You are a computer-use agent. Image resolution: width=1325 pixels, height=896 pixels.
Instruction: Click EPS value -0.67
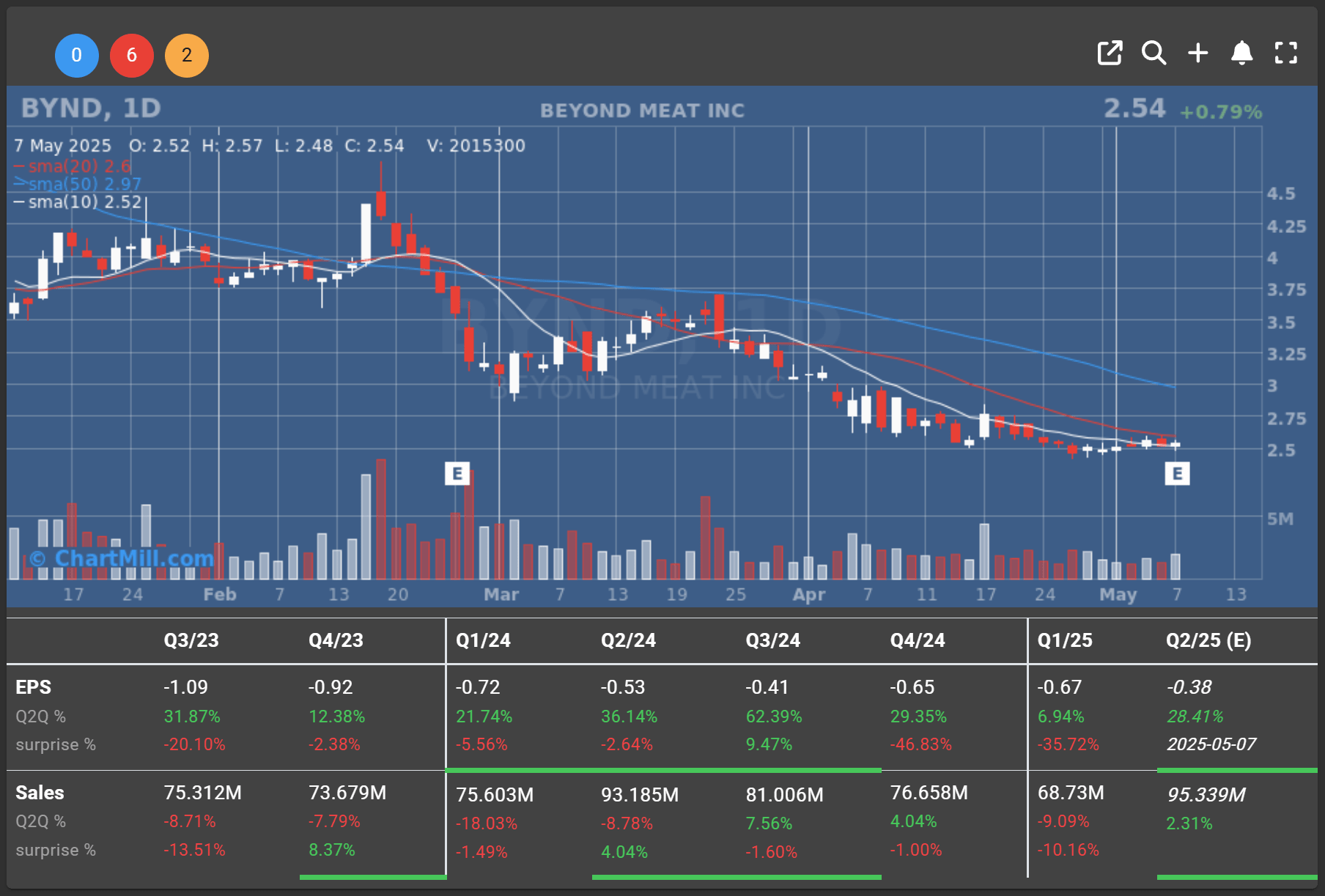pos(1060,687)
